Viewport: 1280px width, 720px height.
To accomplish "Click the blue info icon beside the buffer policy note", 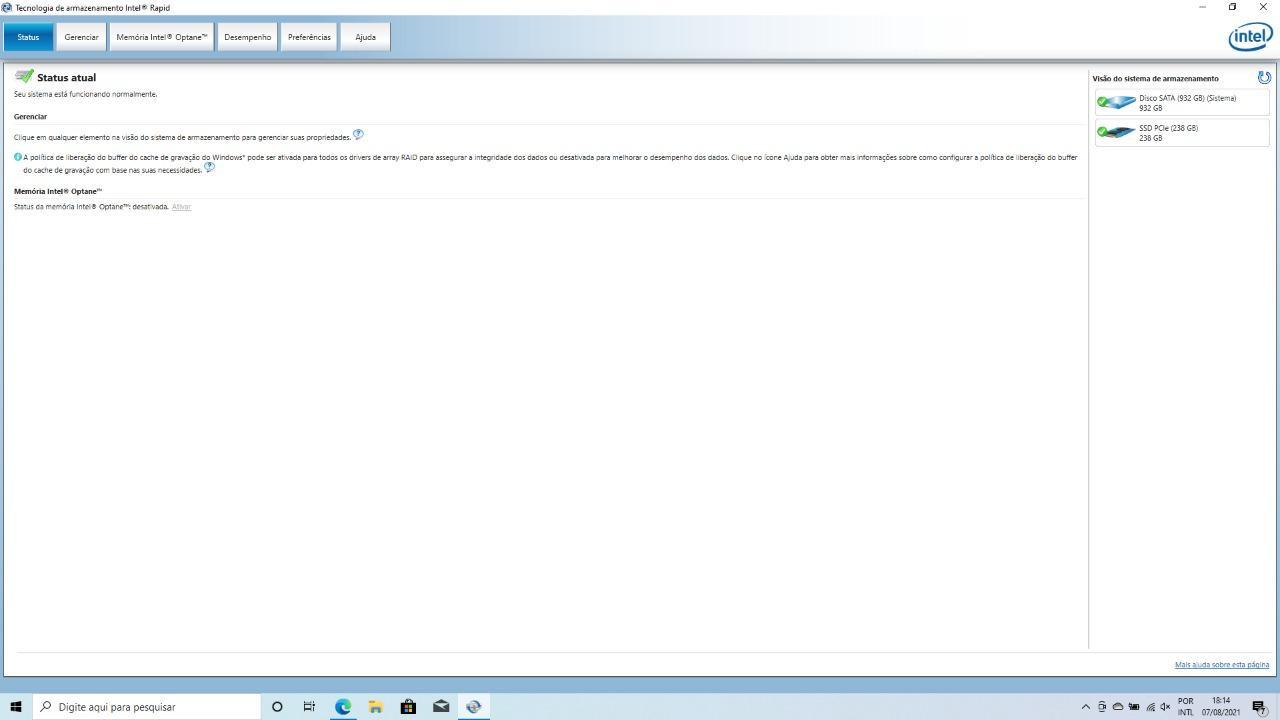I will [x=18, y=157].
